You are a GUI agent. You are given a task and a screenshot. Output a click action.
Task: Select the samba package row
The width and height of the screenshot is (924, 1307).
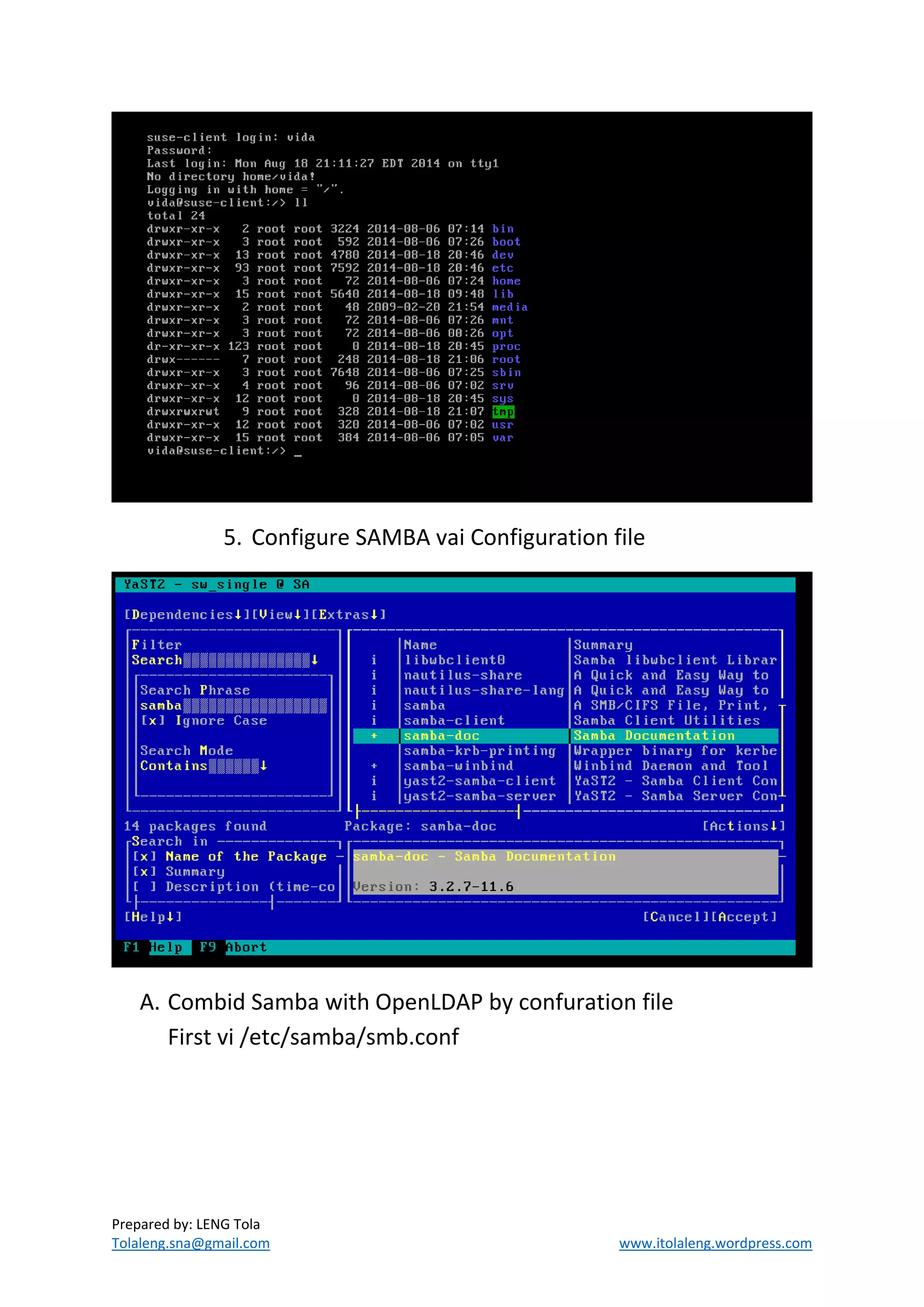click(566, 706)
